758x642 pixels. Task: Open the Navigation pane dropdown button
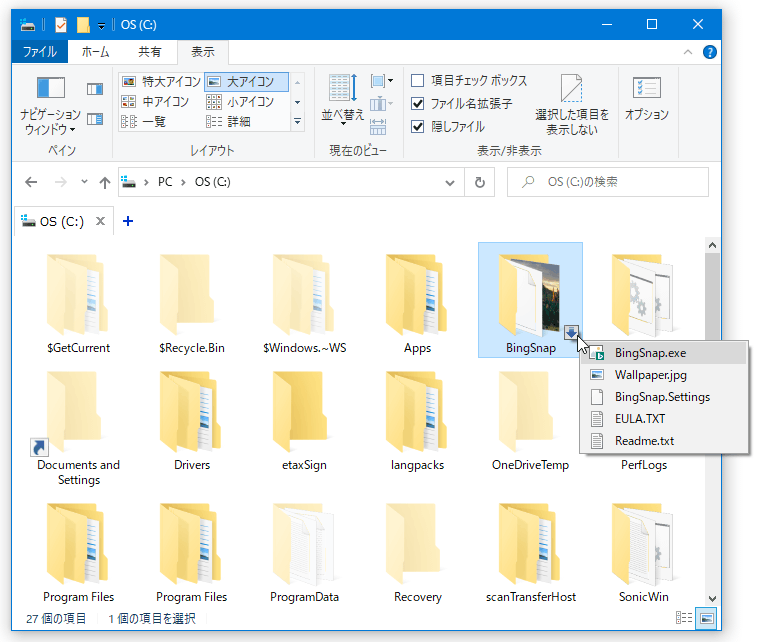pos(50,105)
